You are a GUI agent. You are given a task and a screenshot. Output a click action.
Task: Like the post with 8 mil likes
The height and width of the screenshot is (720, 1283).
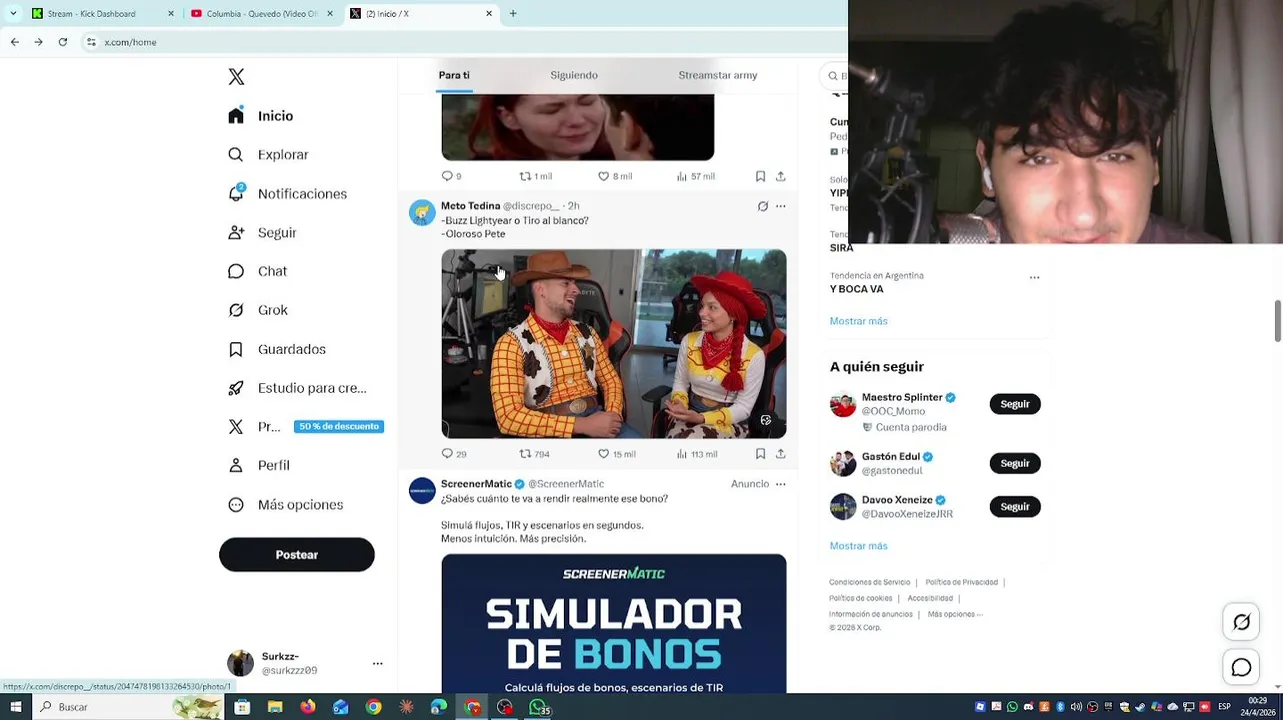pos(614,176)
